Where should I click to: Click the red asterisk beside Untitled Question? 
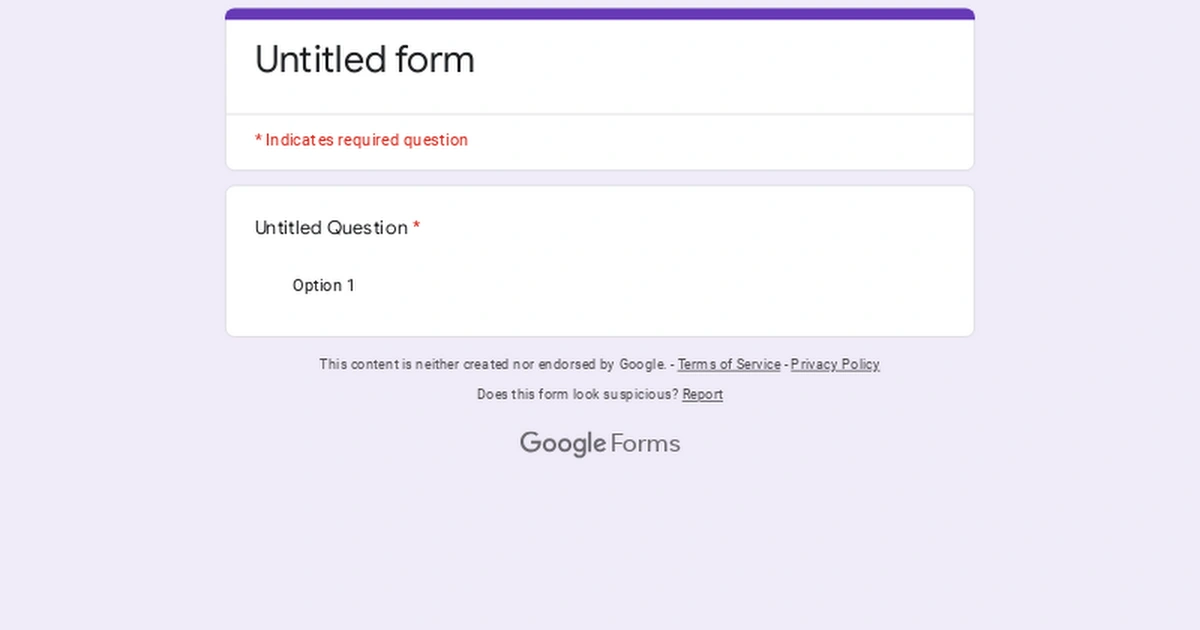coord(416,228)
